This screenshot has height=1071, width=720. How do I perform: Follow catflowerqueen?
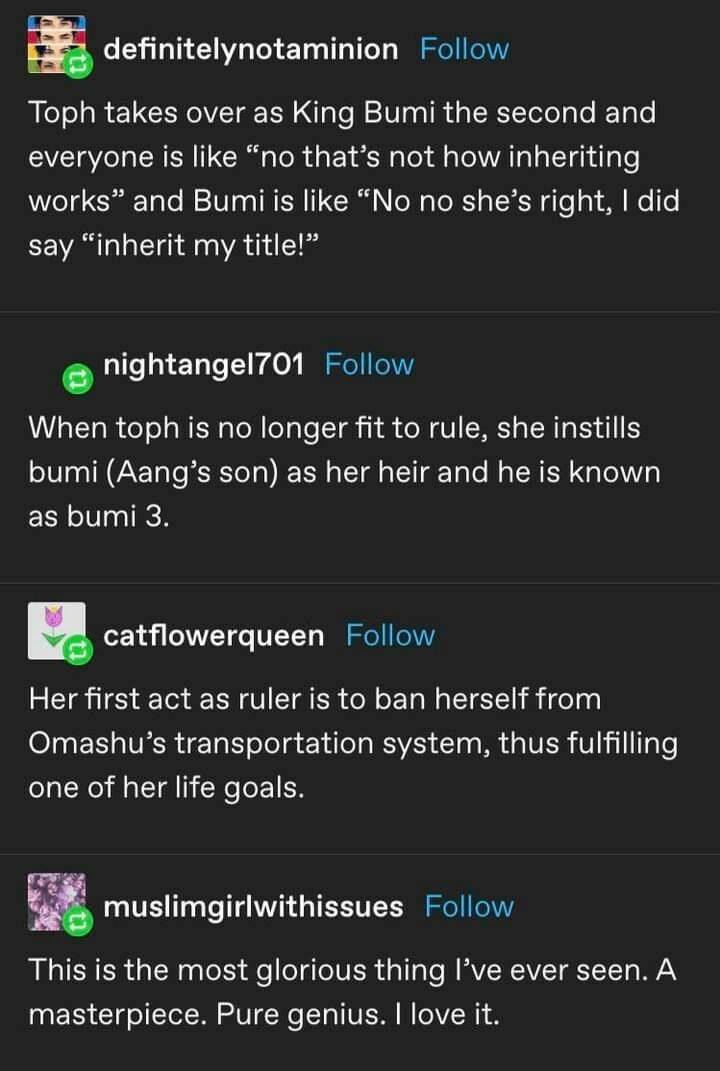click(390, 635)
